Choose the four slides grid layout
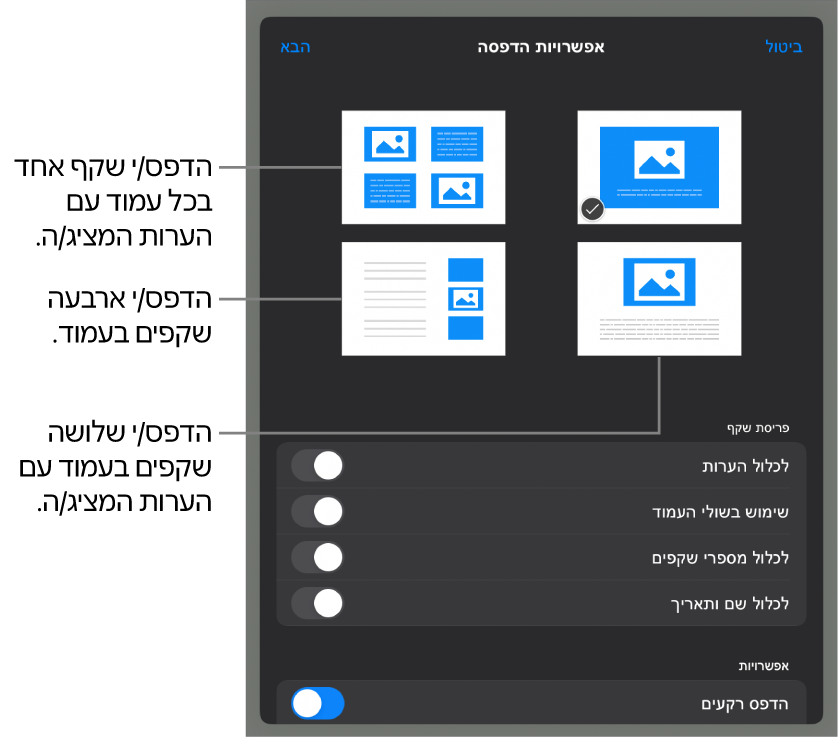838x737 pixels. click(423, 167)
